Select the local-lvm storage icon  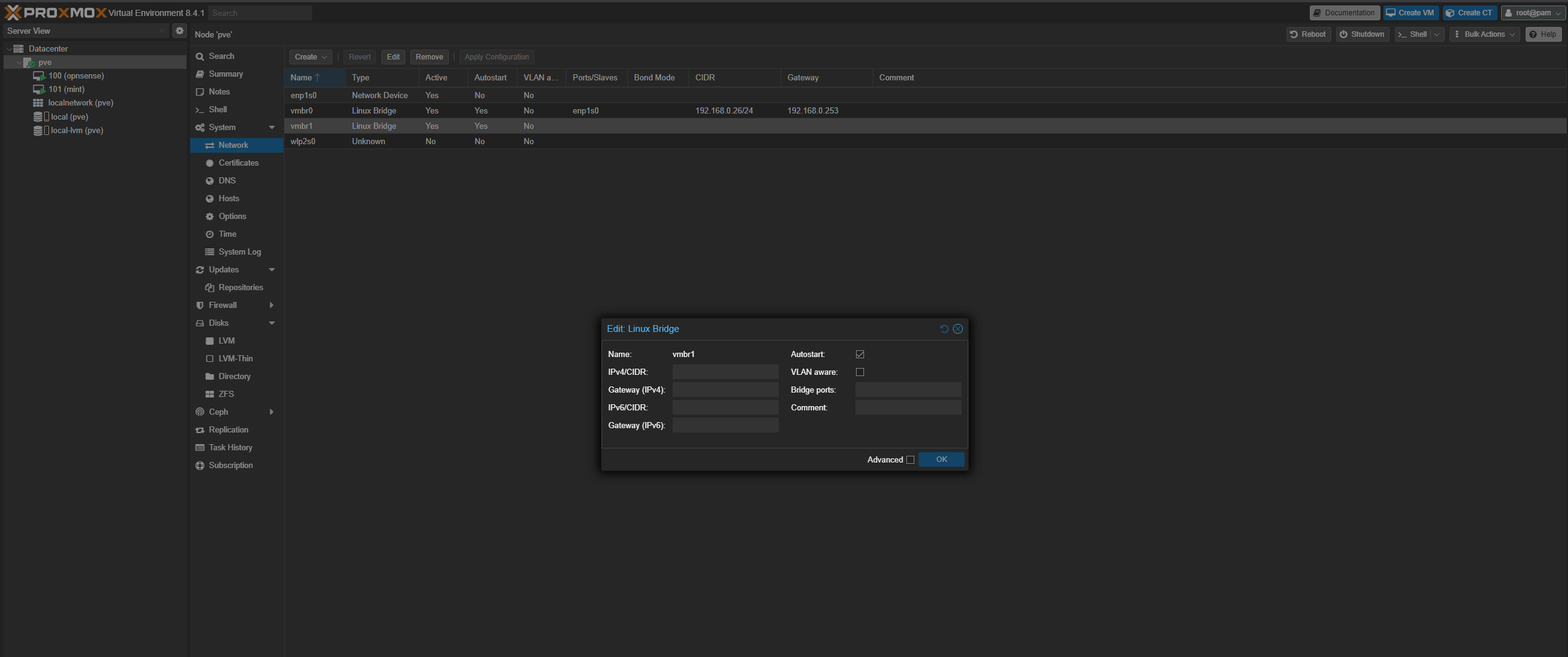point(38,130)
